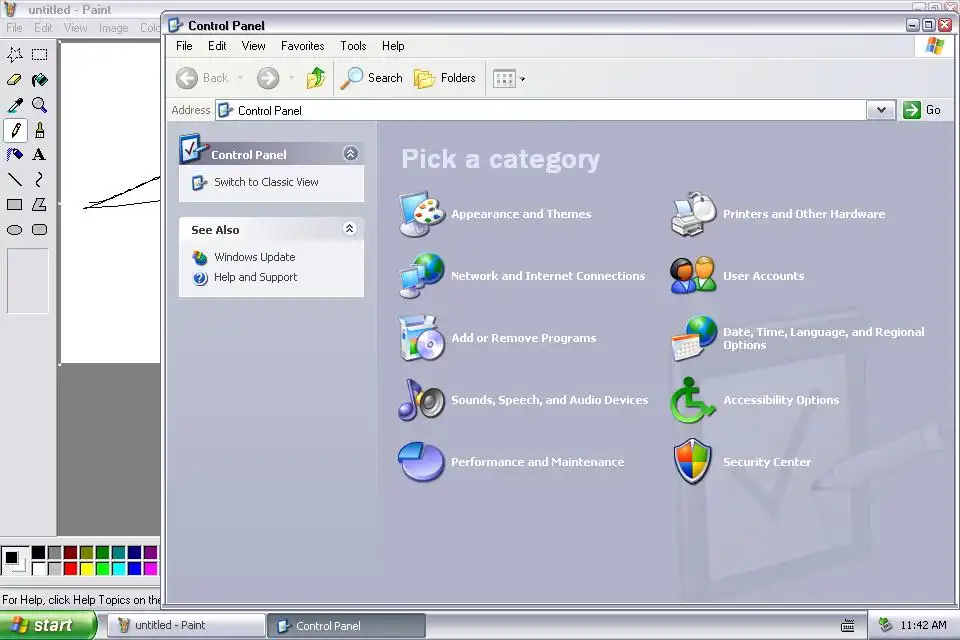
Task: Open the Favorites menu
Action: click(302, 46)
